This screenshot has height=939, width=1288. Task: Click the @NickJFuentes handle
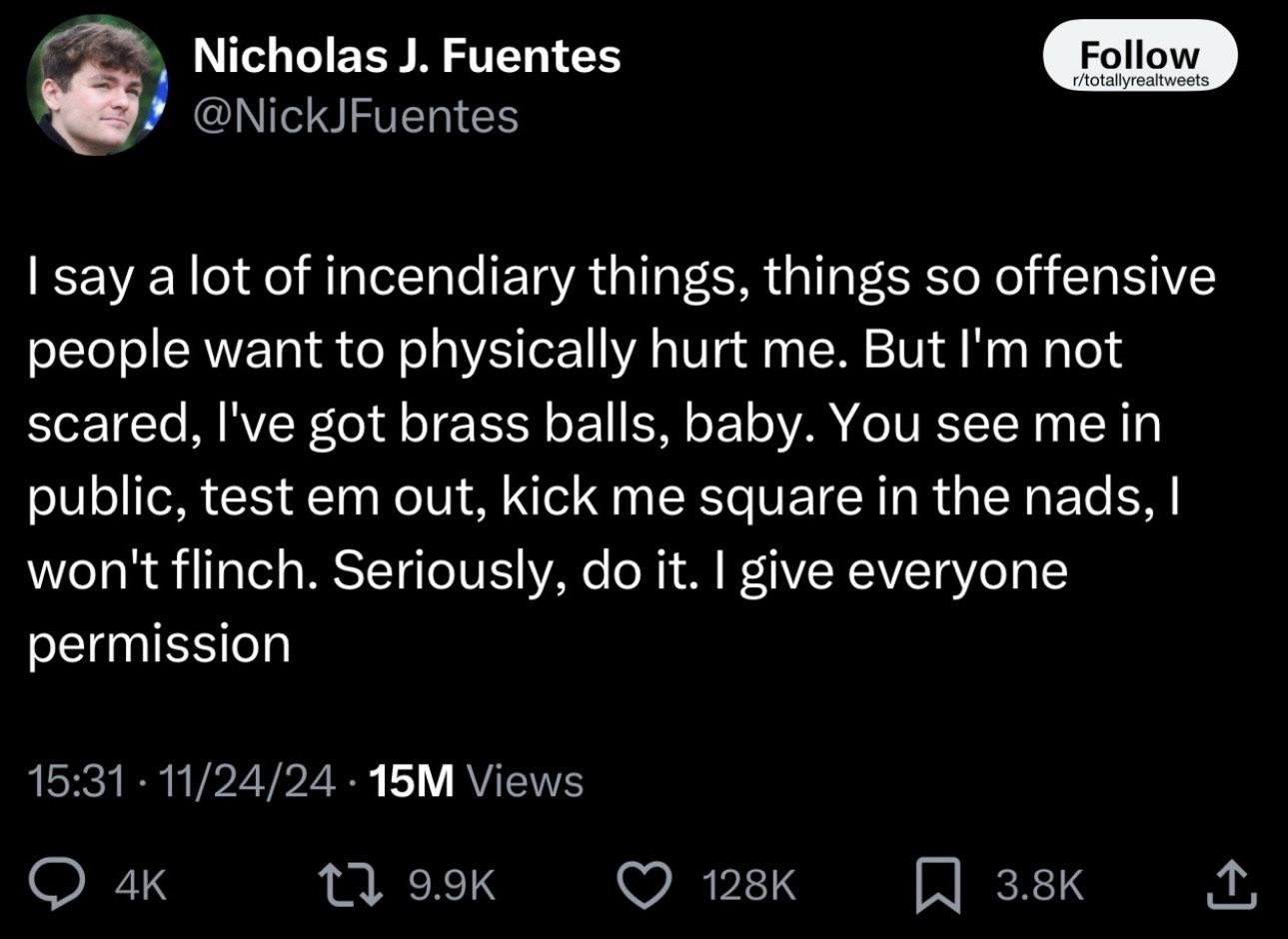(x=355, y=116)
